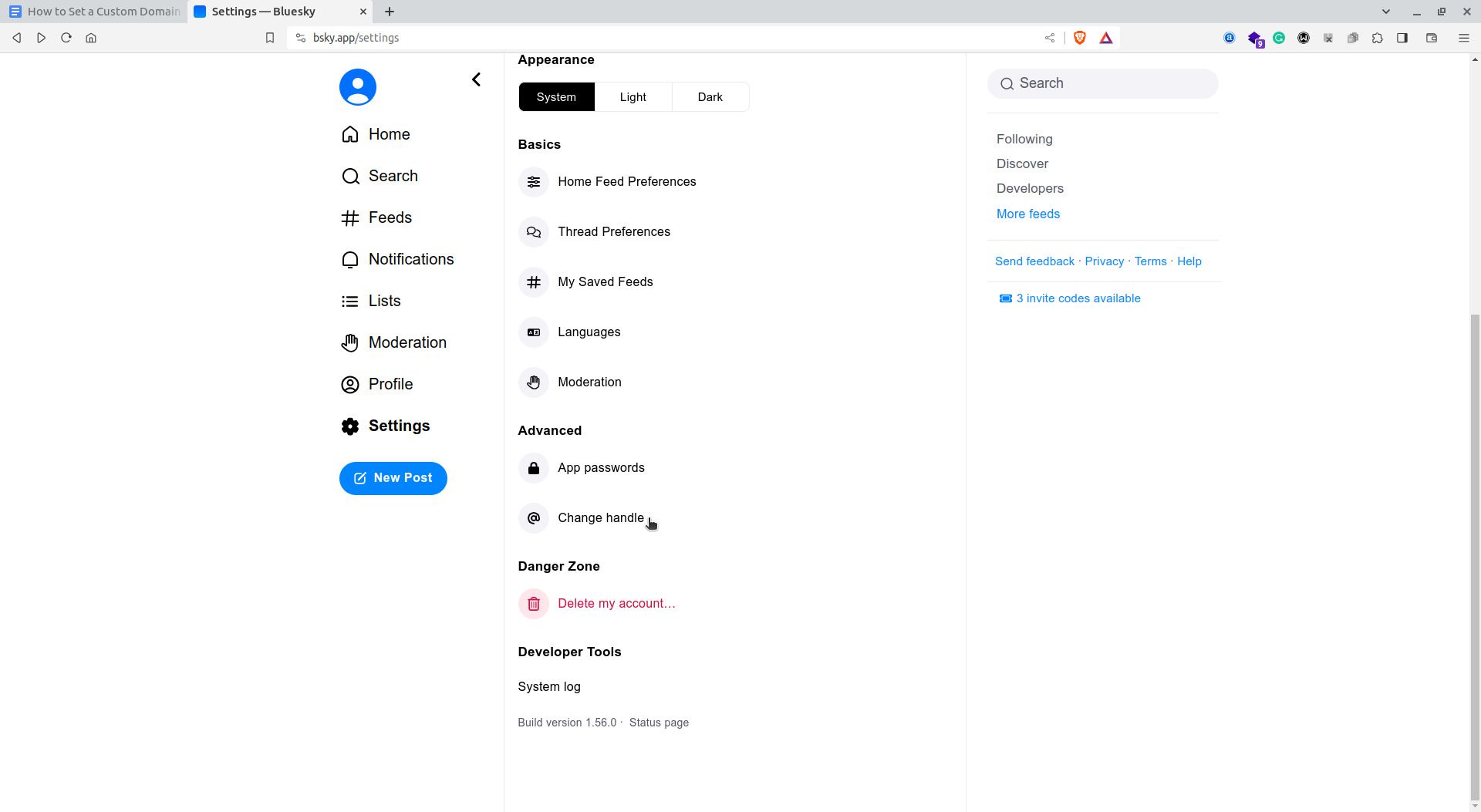
Task: Open Thread Preferences
Action: (614, 231)
